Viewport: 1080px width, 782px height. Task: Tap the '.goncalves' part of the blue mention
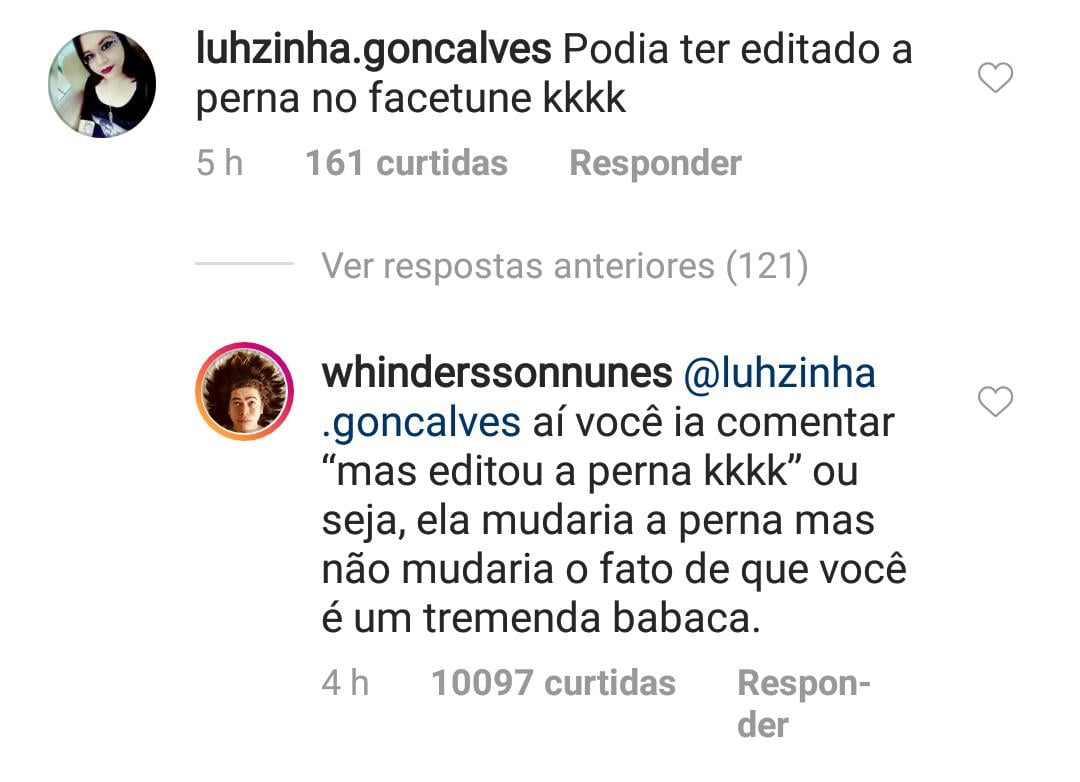click(421, 423)
